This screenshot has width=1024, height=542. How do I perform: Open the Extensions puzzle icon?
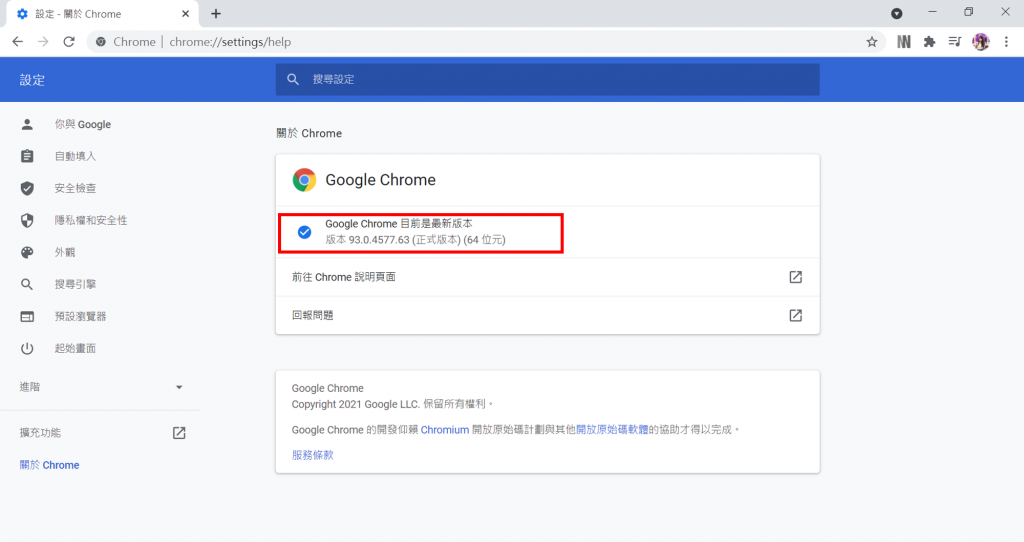click(929, 42)
